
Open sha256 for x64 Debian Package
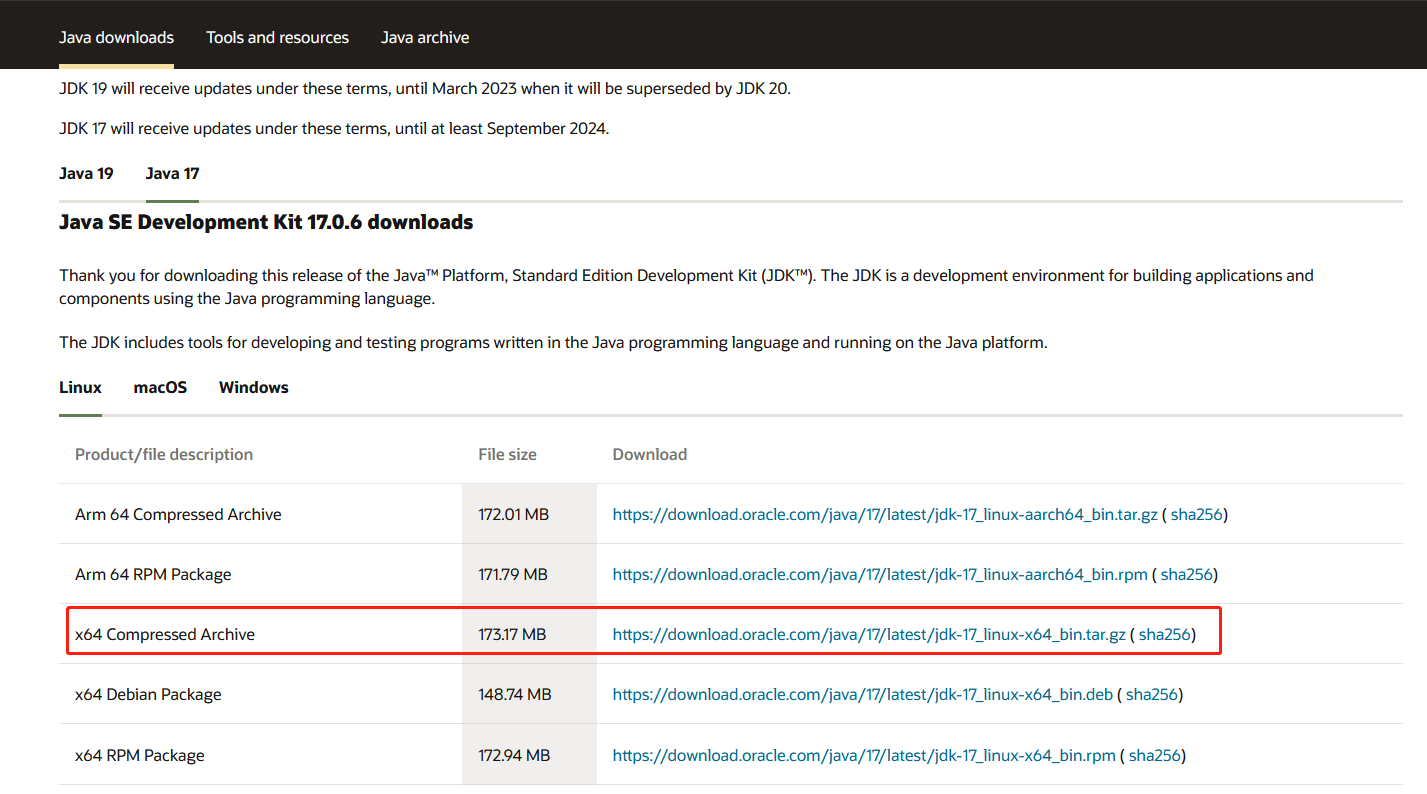point(1152,695)
